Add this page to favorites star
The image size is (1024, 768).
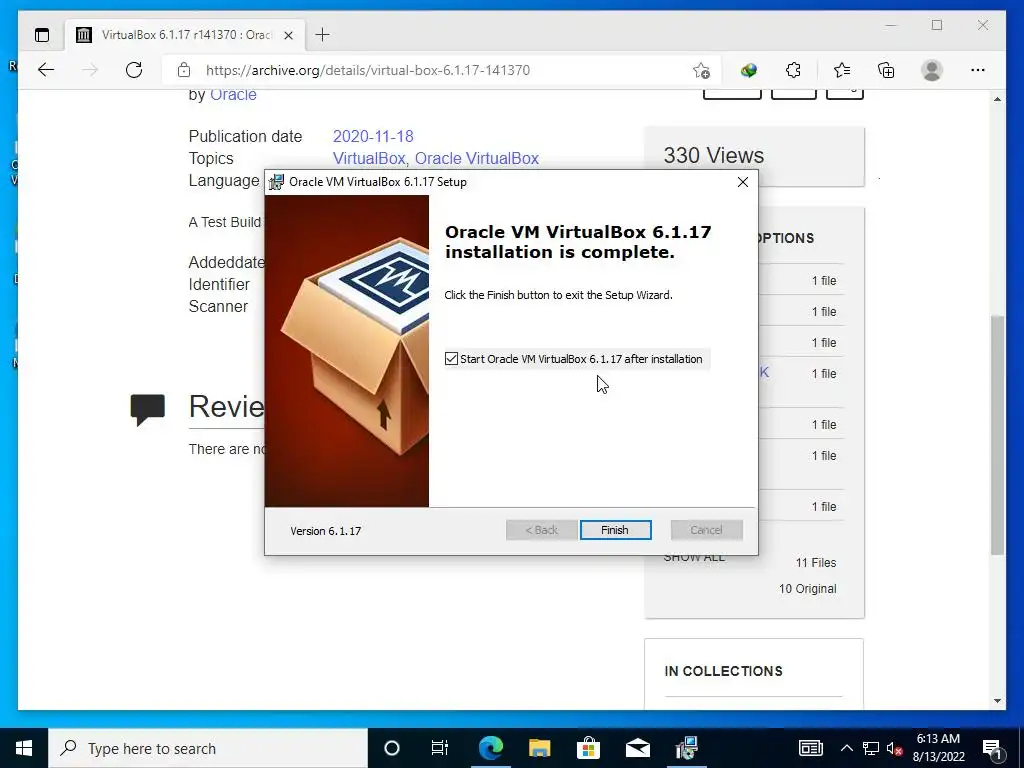pyautogui.click(x=701, y=70)
